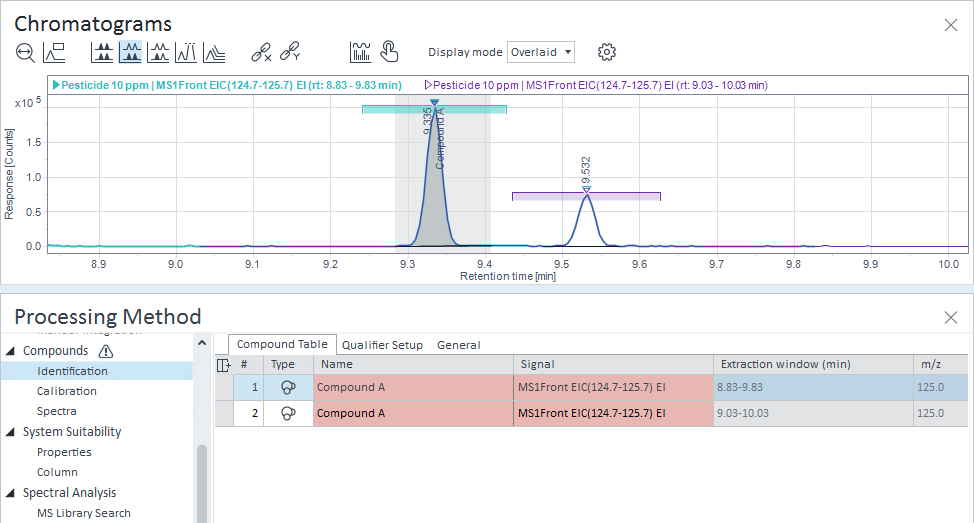Click the column chooser icon in table header
The width and height of the screenshot is (974, 523).
click(224, 365)
